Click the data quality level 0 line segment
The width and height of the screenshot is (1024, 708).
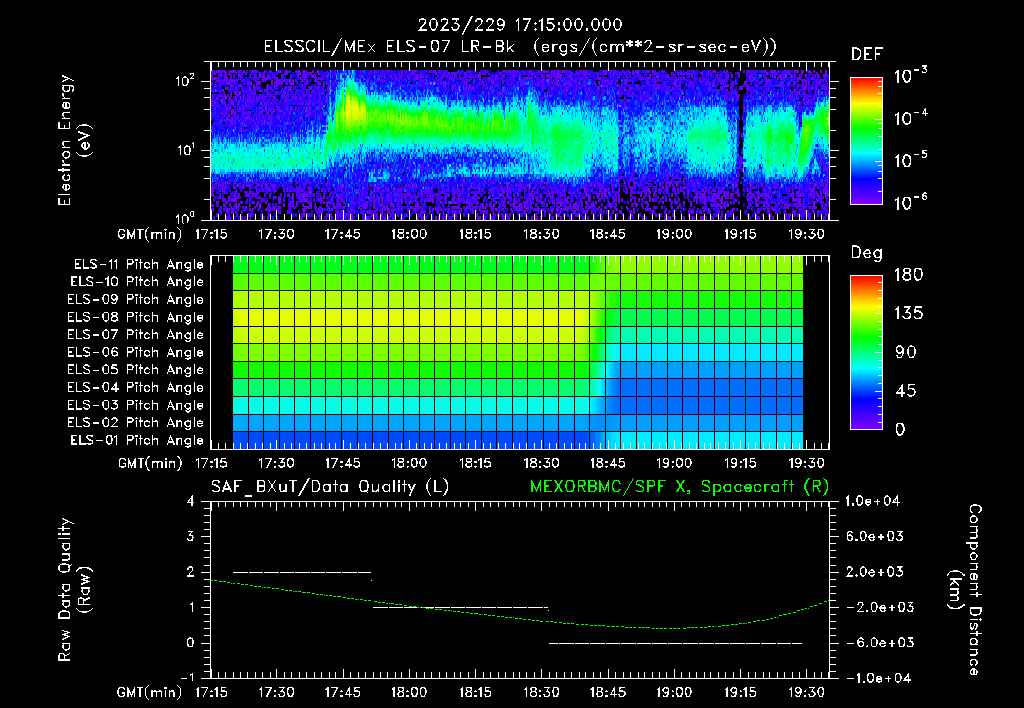point(675,643)
